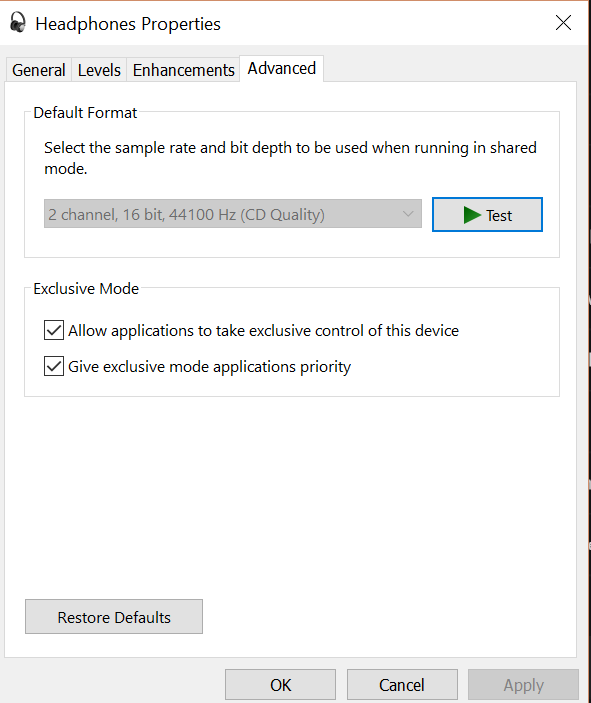Screen dimensions: 591x703
Task: Close the Headphones Properties dialog
Action: coord(563,22)
